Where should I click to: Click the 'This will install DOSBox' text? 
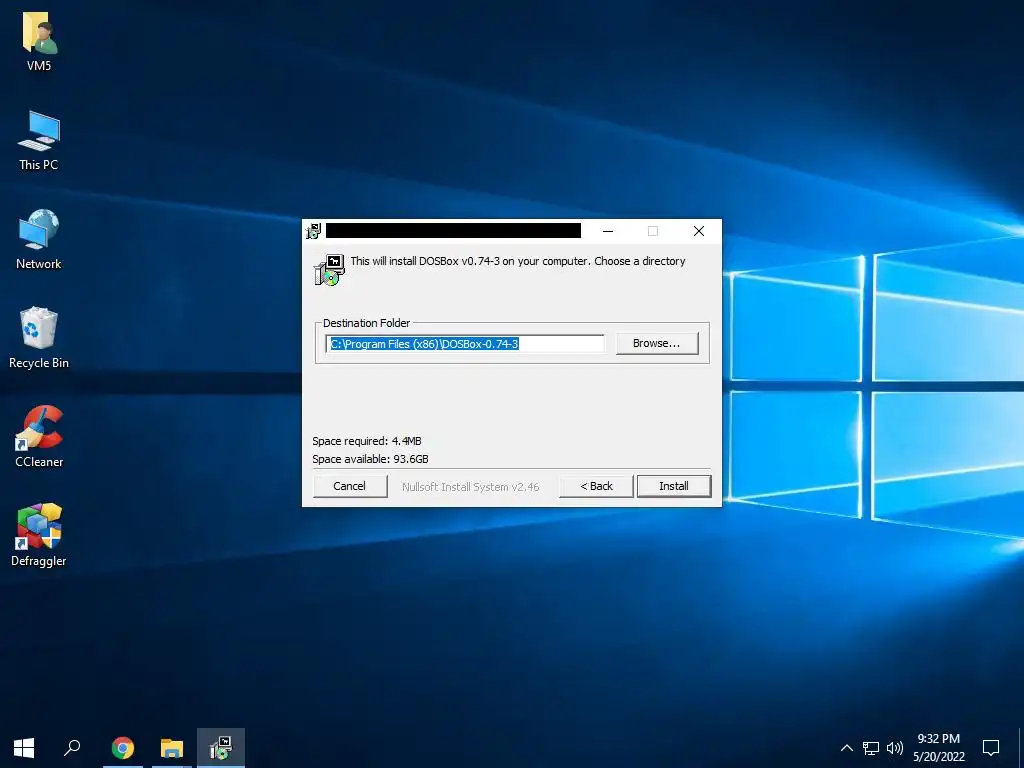pyautogui.click(x=518, y=261)
